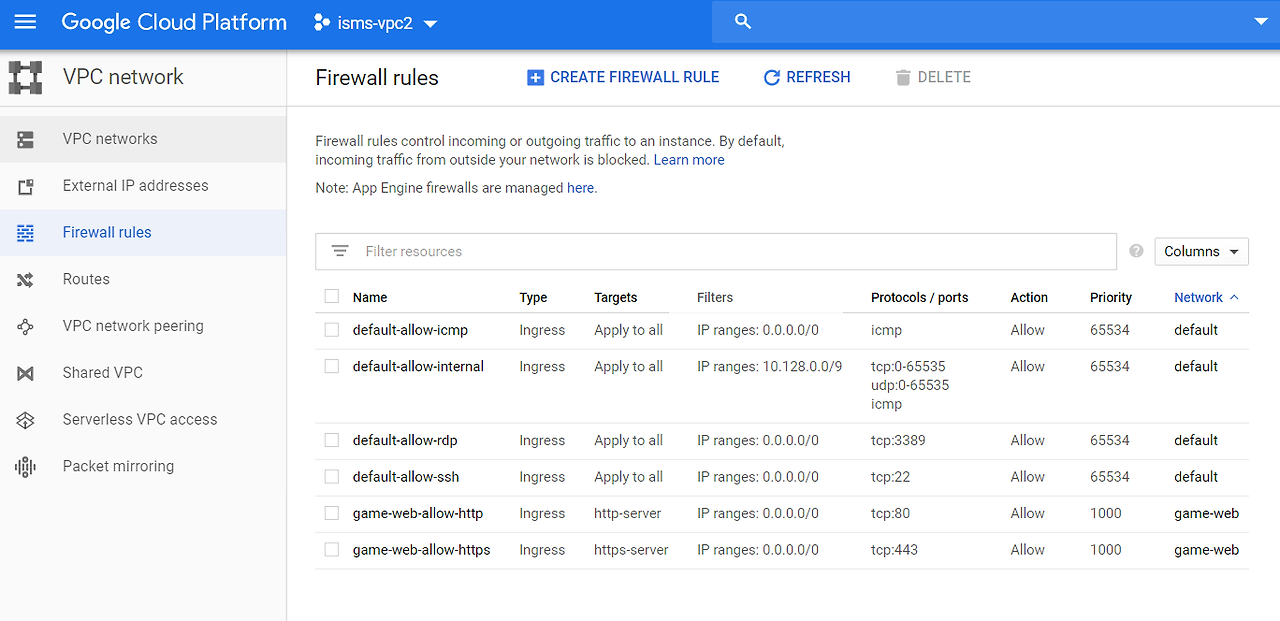Open Shared VPC menu item
Screen dimensions: 1280x621
pyautogui.click(x=143, y=373)
